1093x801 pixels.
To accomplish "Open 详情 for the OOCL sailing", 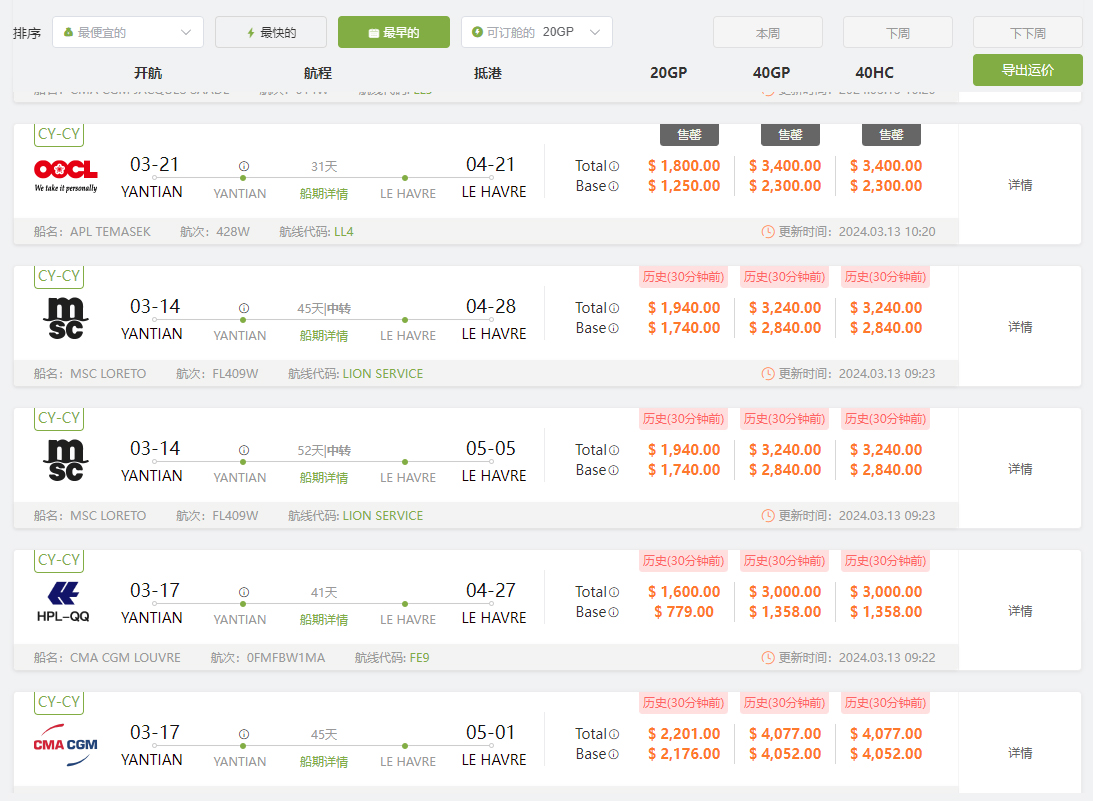I will tap(1020, 185).
